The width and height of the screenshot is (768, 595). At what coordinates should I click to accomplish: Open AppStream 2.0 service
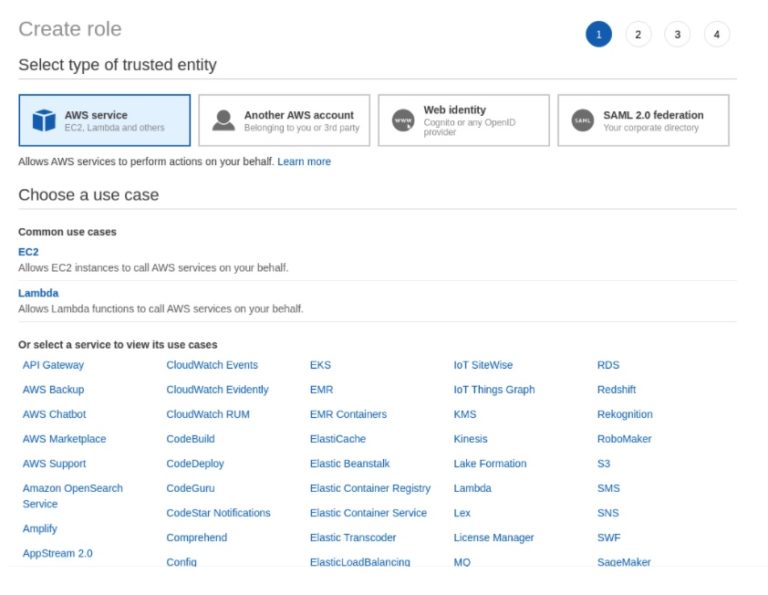pyautogui.click(x=57, y=553)
